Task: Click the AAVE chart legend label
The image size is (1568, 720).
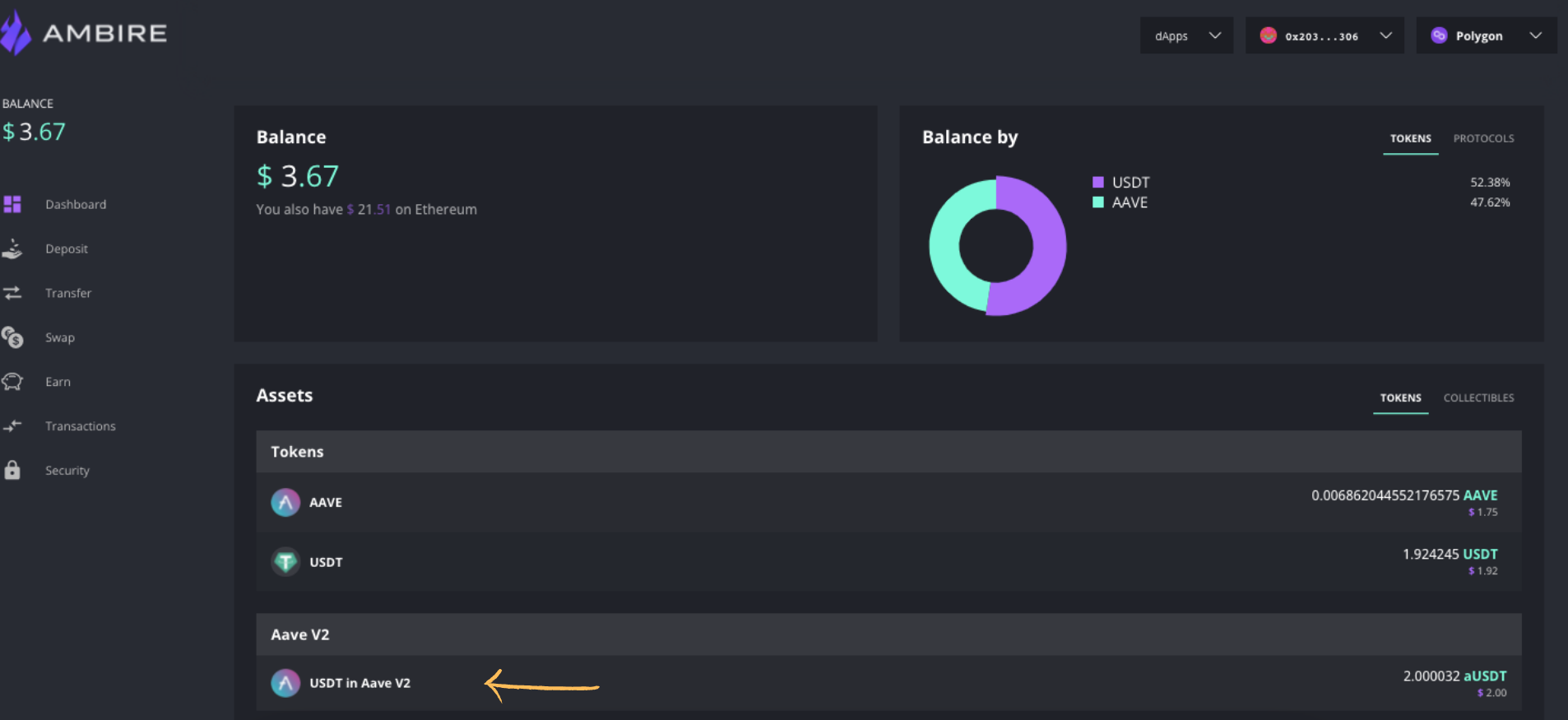Action: point(1130,202)
